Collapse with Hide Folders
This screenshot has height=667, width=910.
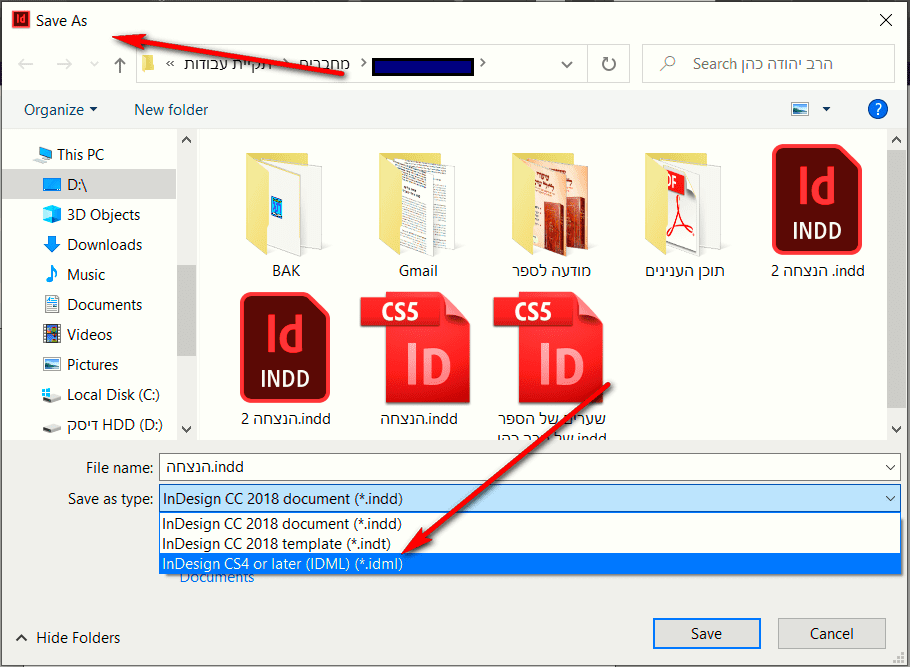click(68, 637)
